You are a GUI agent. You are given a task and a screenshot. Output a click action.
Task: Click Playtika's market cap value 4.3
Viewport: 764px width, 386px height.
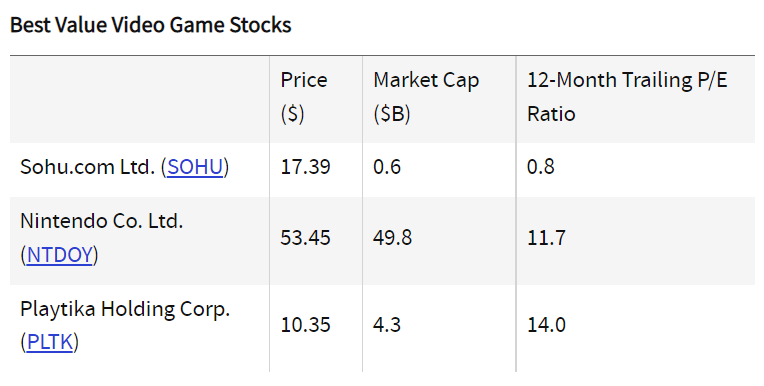tap(387, 325)
